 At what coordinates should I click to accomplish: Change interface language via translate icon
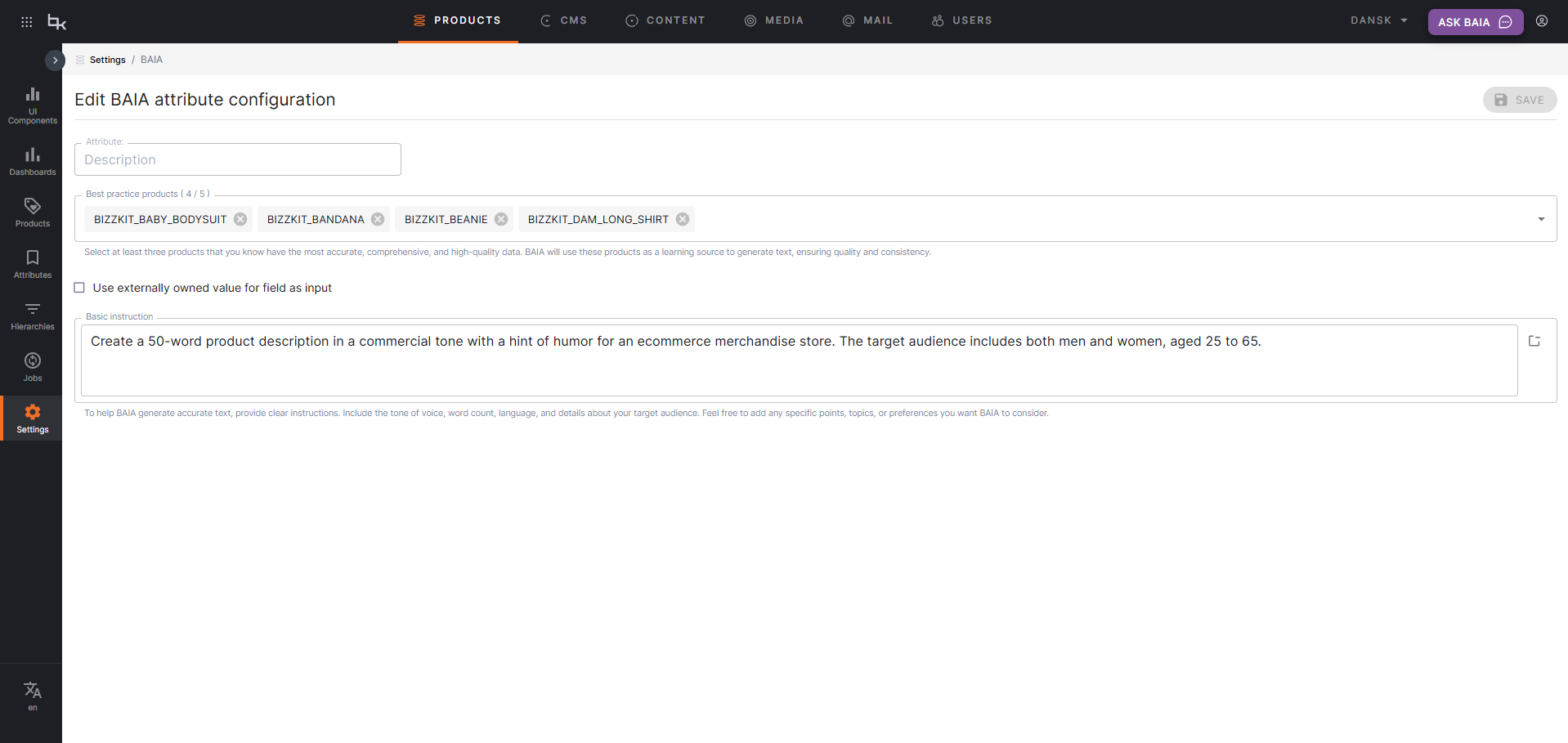click(x=33, y=696)
